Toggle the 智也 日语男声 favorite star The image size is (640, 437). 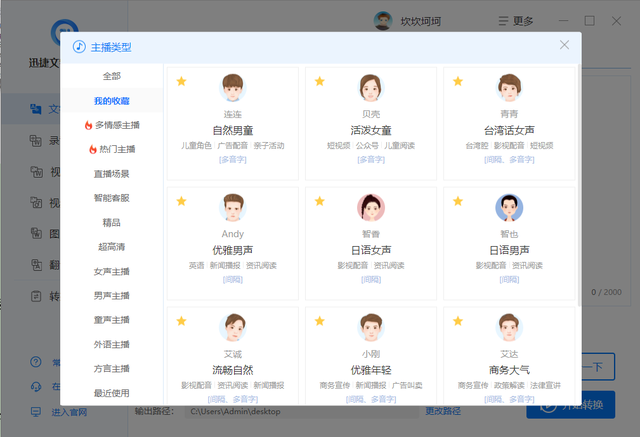pos(458,201)
